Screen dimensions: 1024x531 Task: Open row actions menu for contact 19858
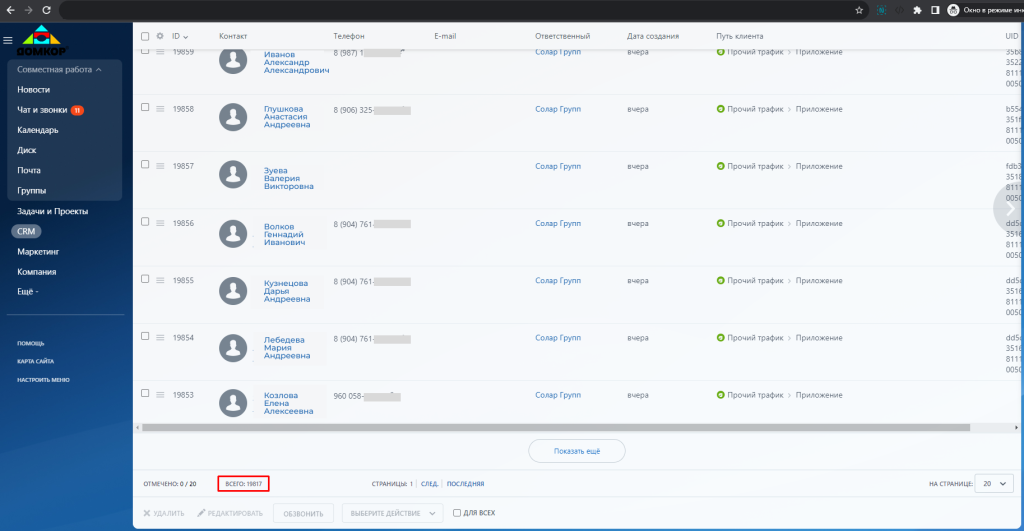point(160,109)
